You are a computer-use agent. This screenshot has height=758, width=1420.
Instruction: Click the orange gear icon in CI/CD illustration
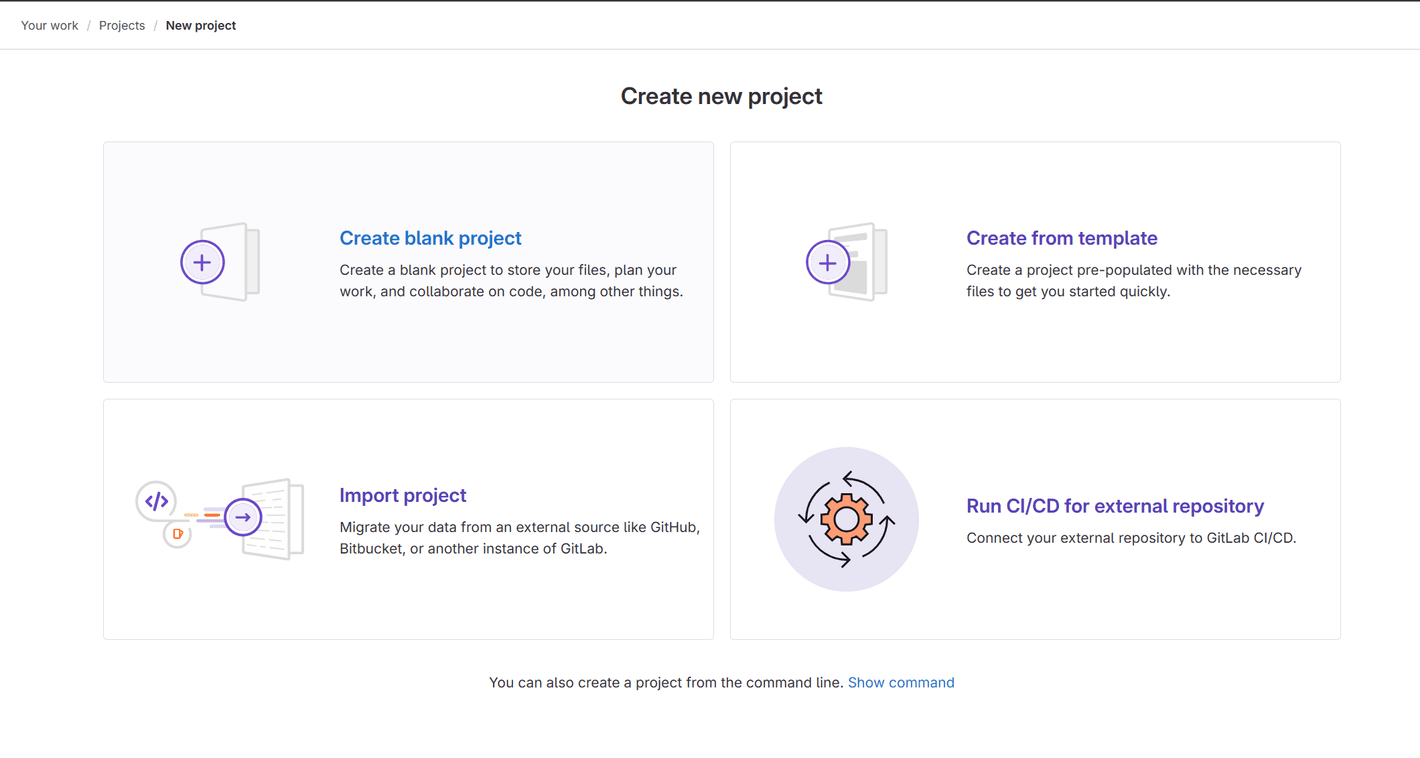click(x=847, y=519)
